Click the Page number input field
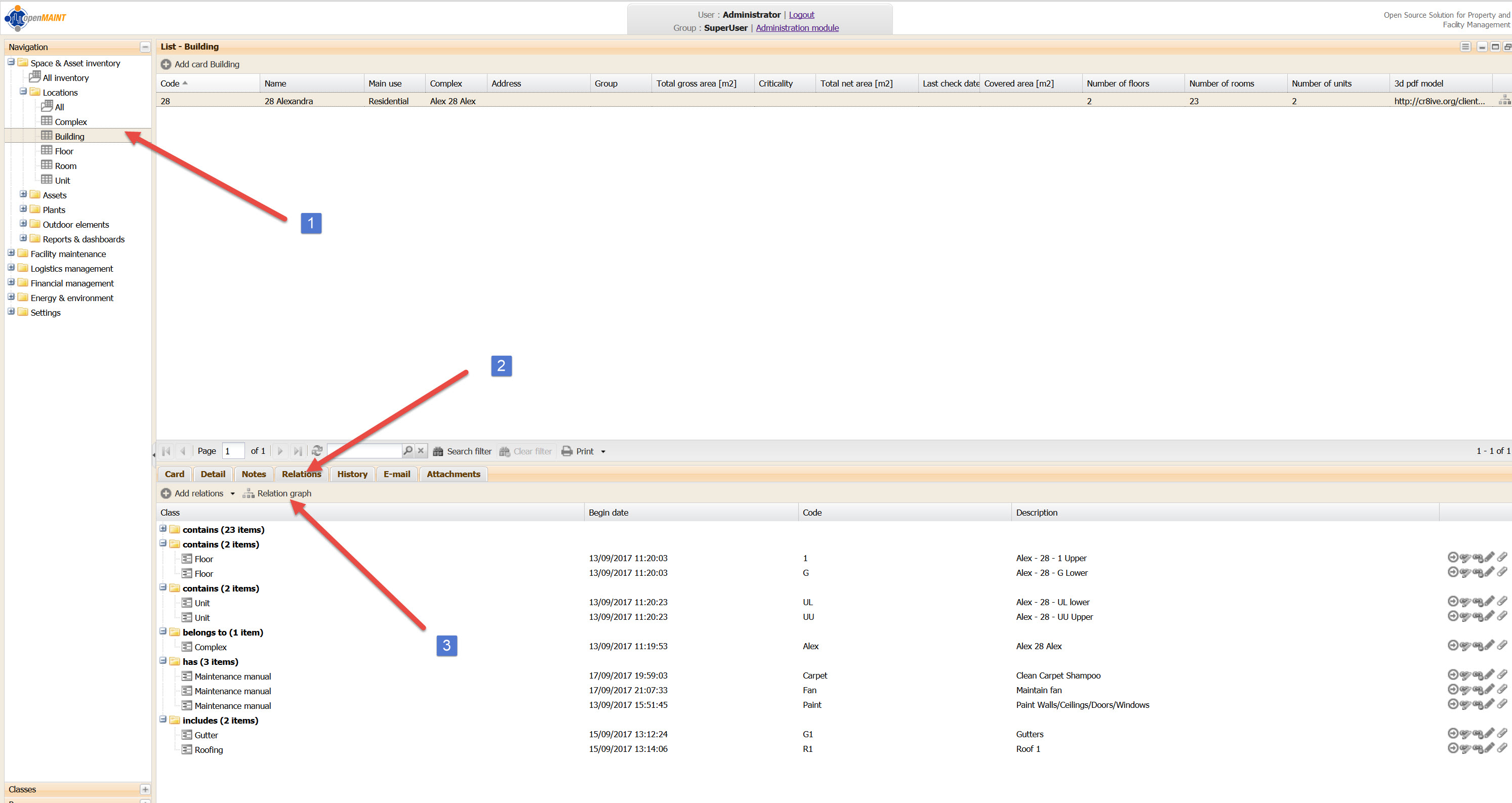Screen dimensions: 1512x803 point(233,451)
